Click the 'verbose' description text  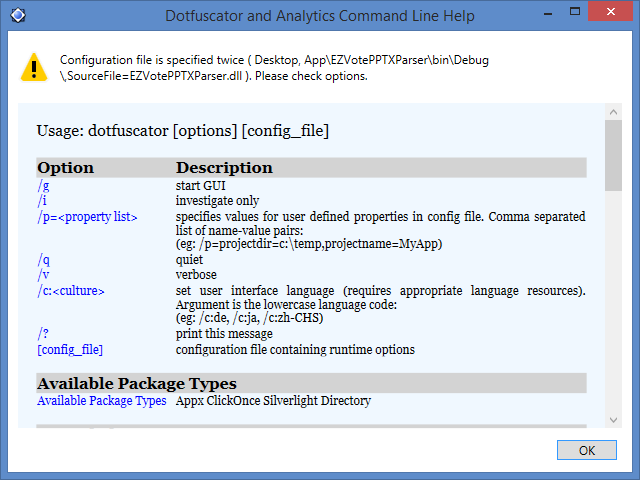pos(196,275)
